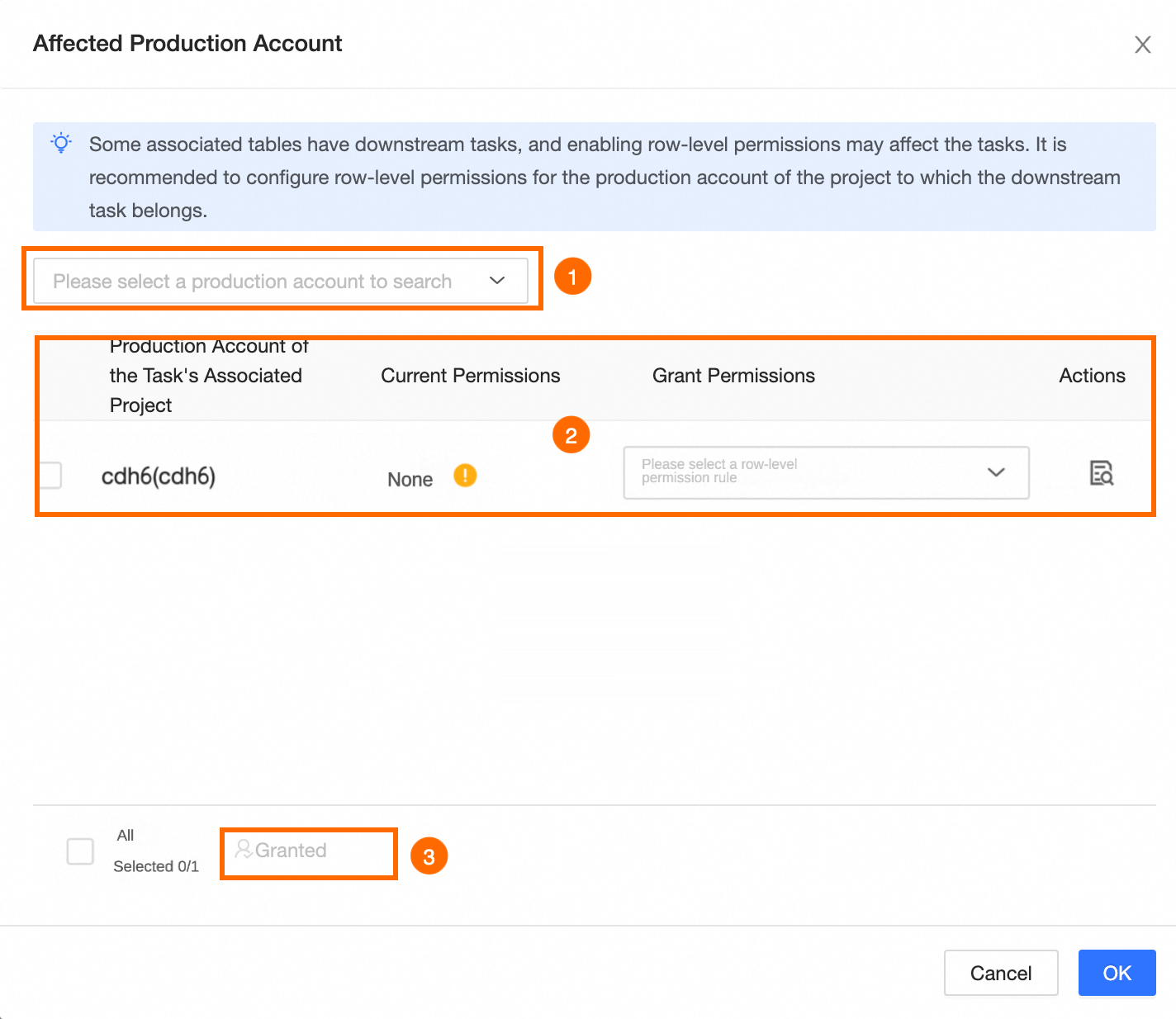Viewport: 1176px width, 1019px height.
Task: Click the Actions column header
Action: 1092,376
